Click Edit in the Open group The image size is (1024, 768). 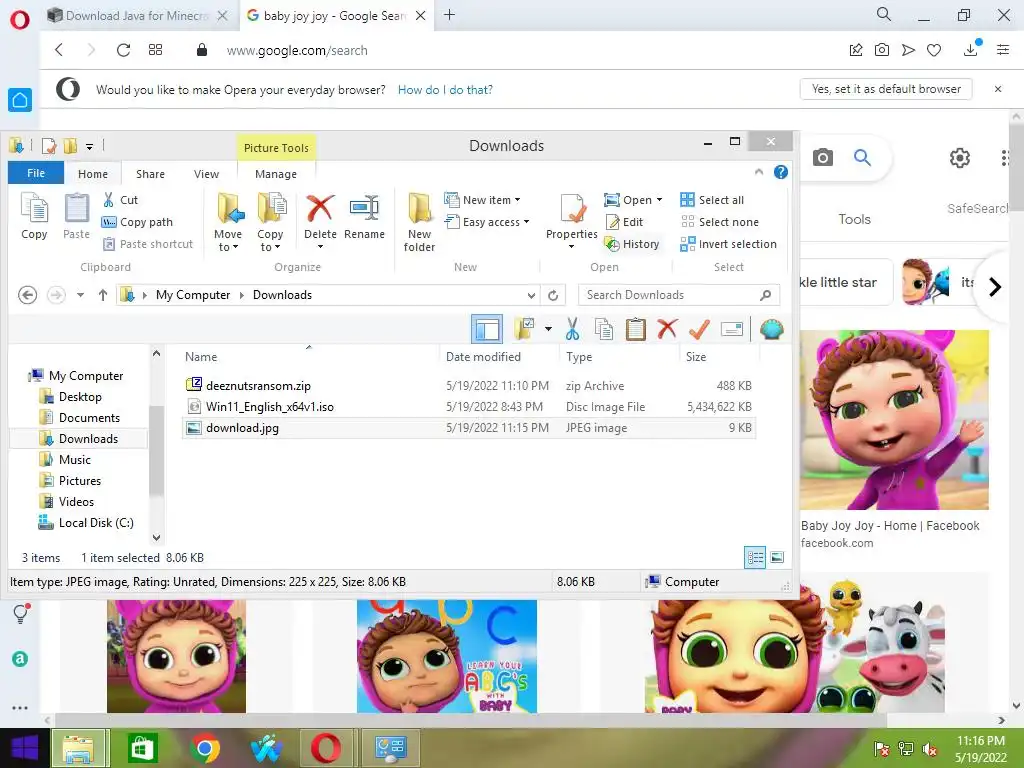[625, 222]
